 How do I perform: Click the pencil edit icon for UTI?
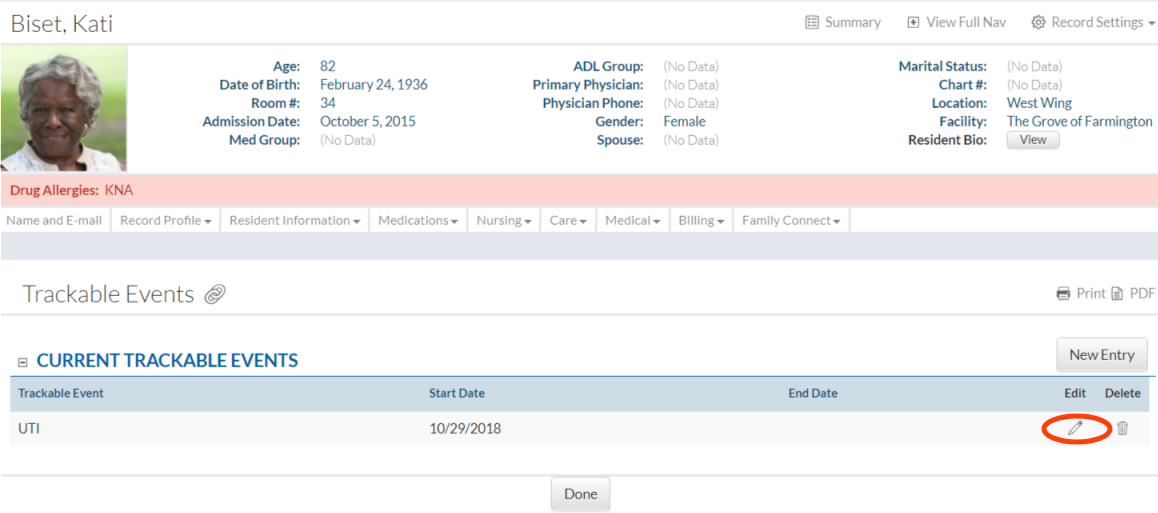1075,428
